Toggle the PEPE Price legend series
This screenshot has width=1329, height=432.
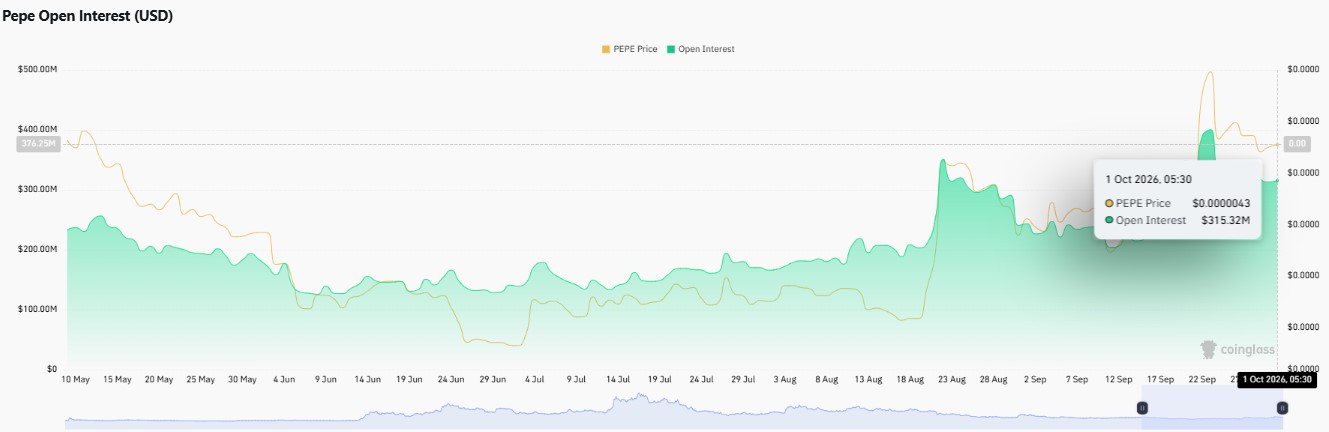click(x=629, y=49)
